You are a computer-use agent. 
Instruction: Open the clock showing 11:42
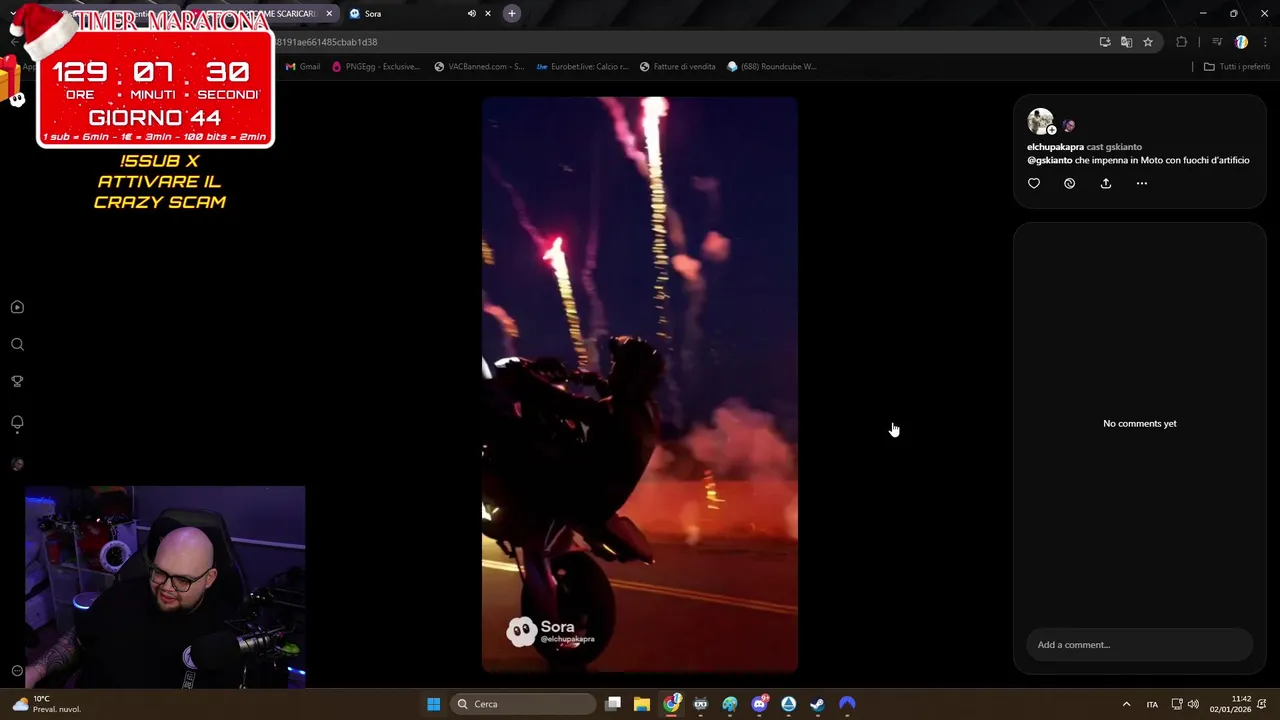pyautogui.click(x=1231, y=704)
